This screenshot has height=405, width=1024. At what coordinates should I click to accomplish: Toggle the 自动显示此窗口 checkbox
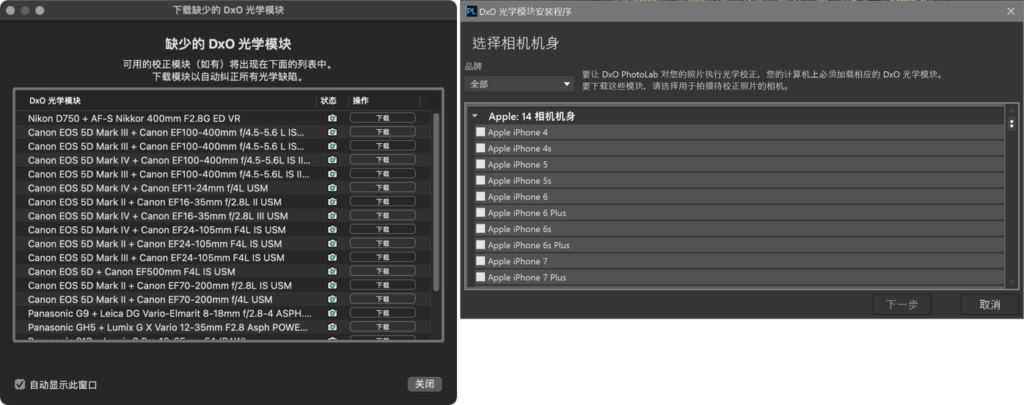point(20,384)
